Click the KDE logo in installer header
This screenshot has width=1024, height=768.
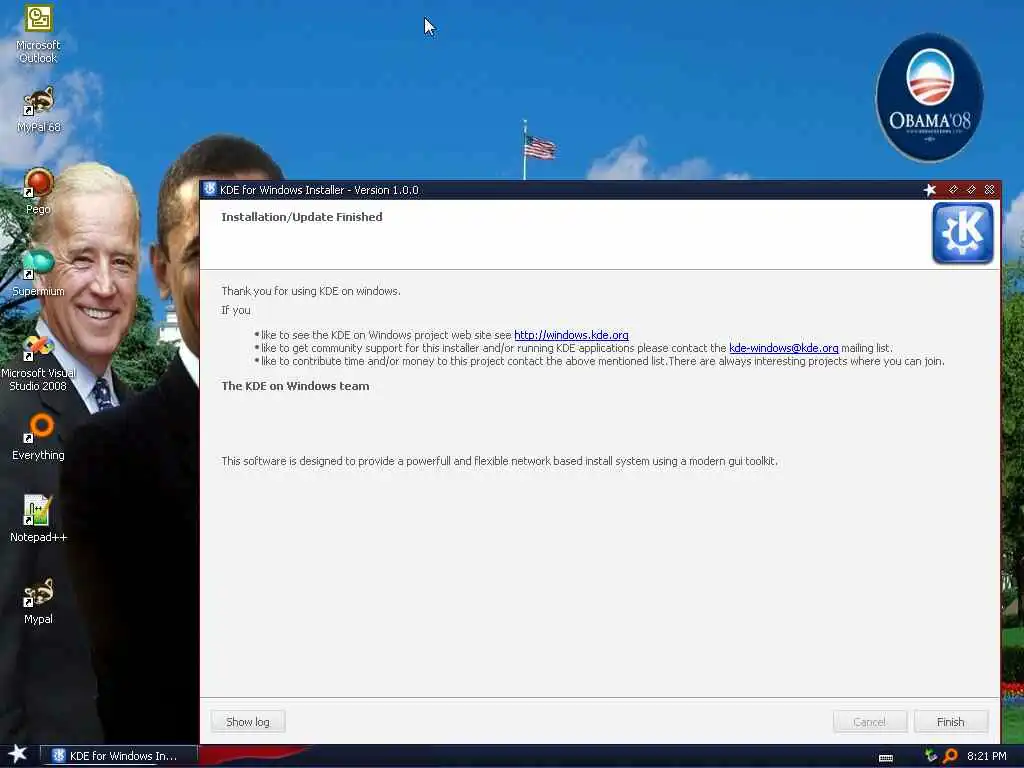(x=963, y=233)
